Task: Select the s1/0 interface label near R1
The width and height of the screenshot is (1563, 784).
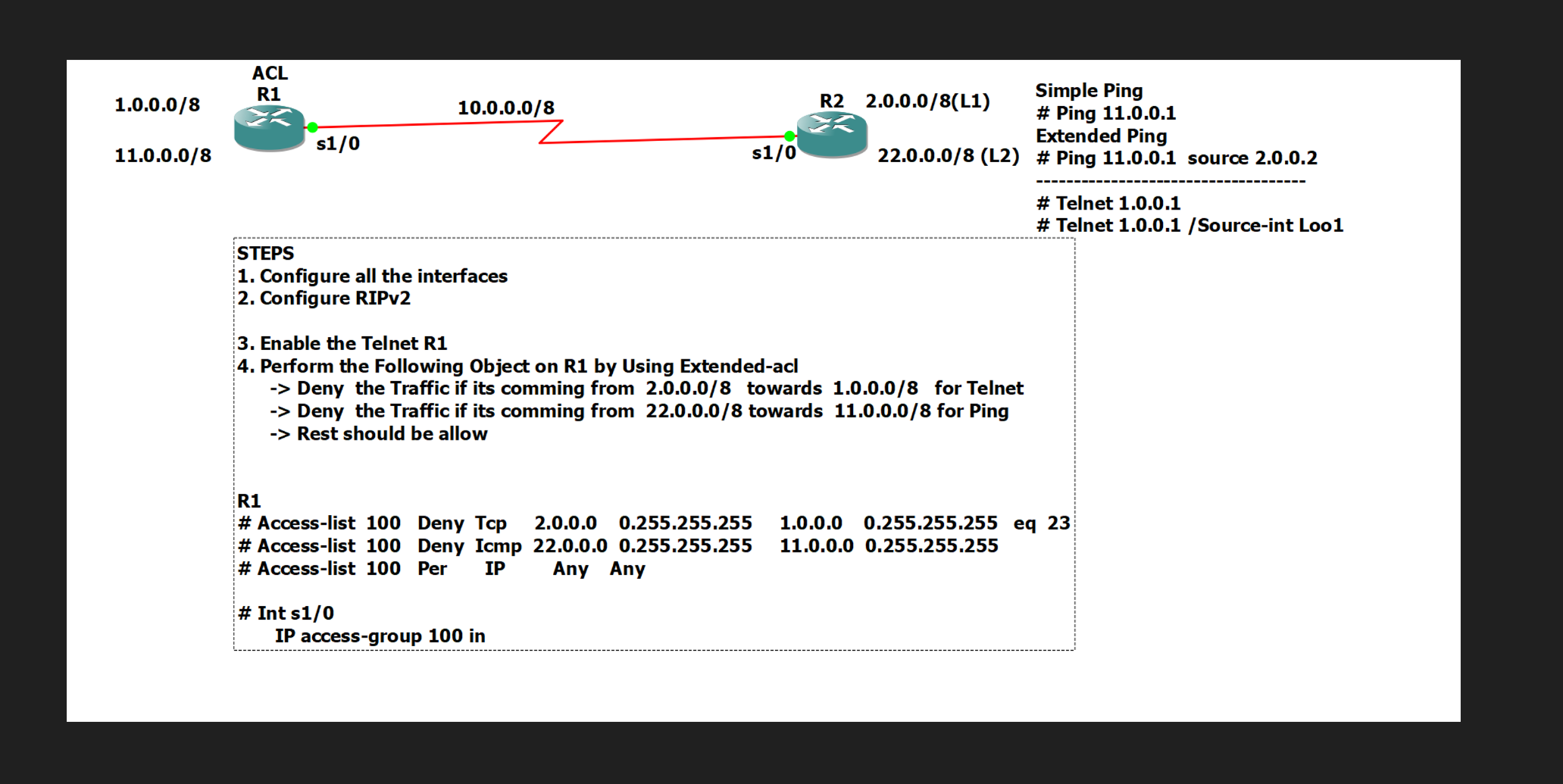Action: (x=338, y=144)
